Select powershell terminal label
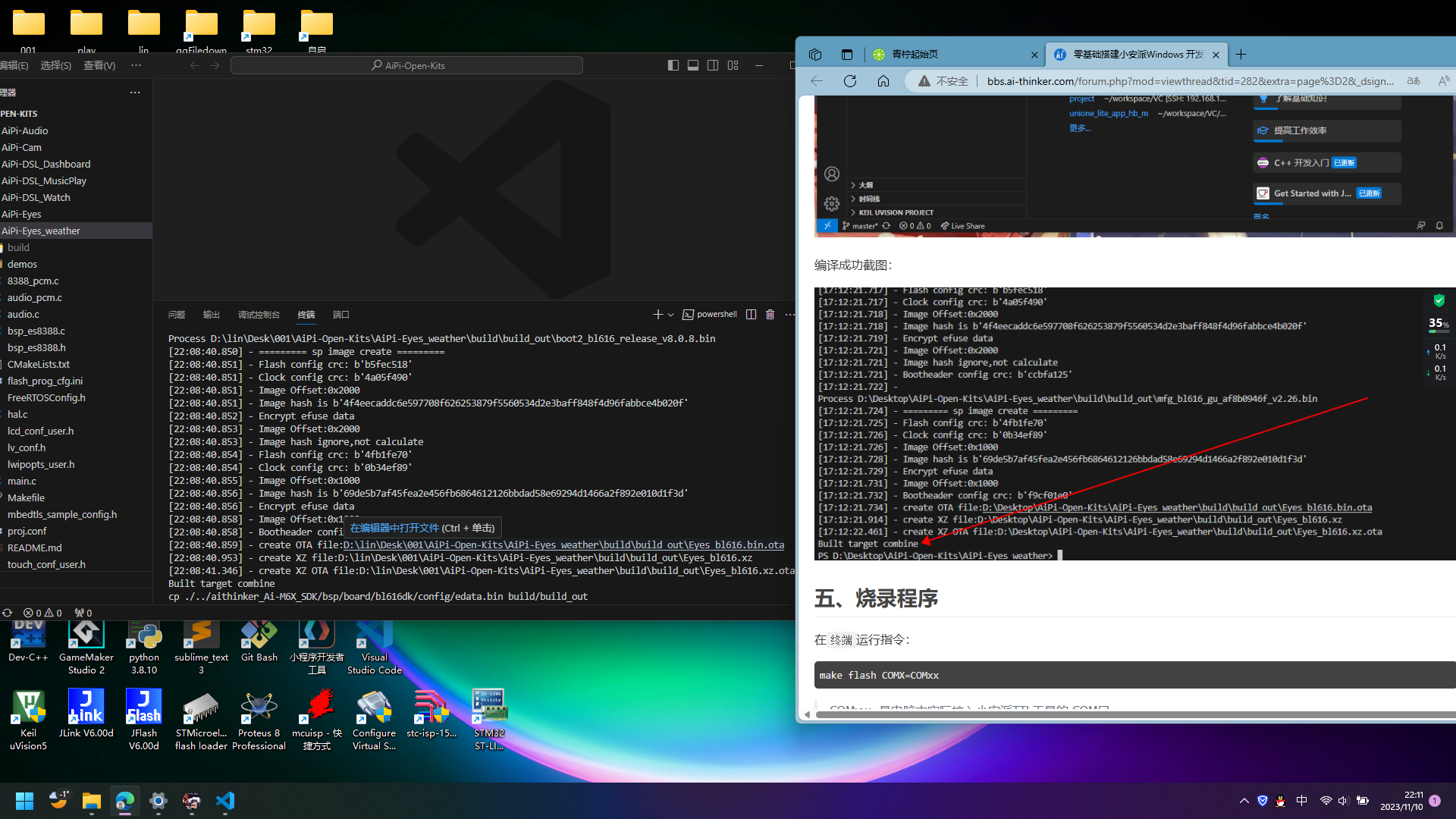This screenshot has height=819, width=1456. (x=710, y=314)
